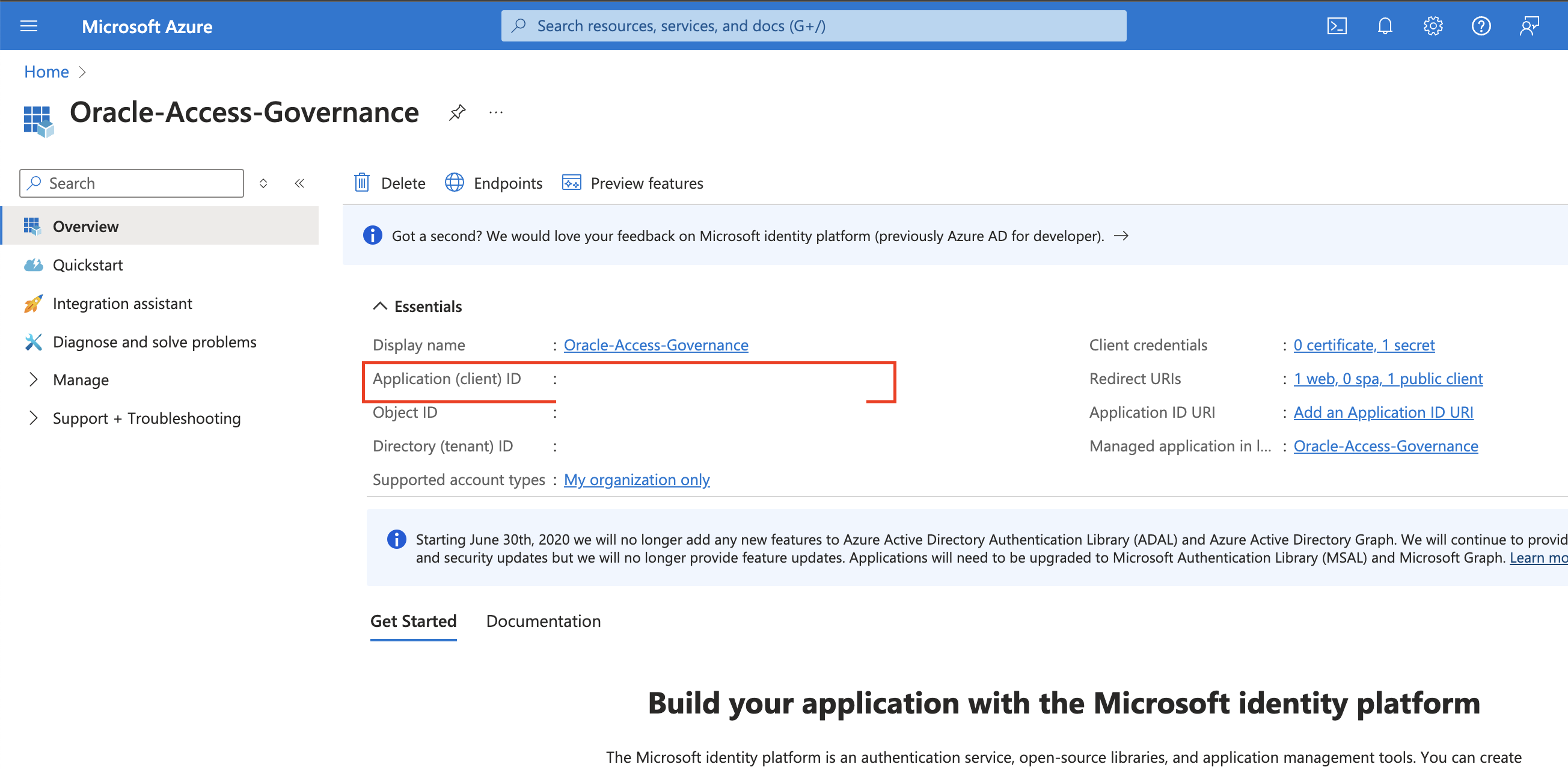1568x770 pixels.
Task: Open the feedback person icon
Action: pos(1529,26)
